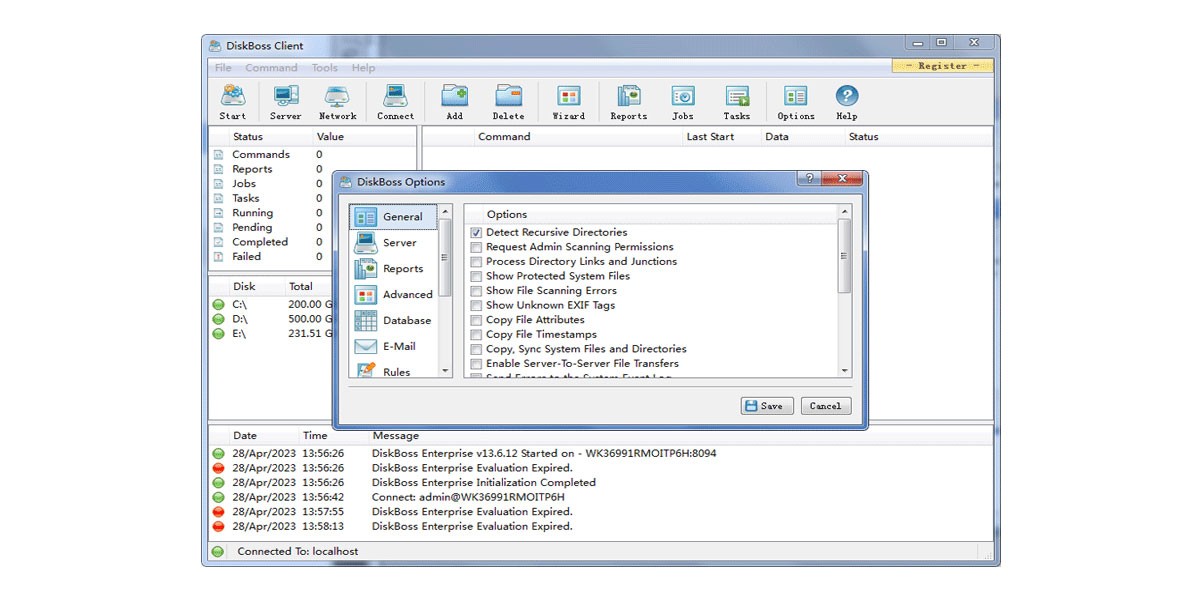The width and height of the screenshot is (1200, 600).
Task: Select Advanced category in Options dialog
Action: pyautogui.click(x=393, y=295)
